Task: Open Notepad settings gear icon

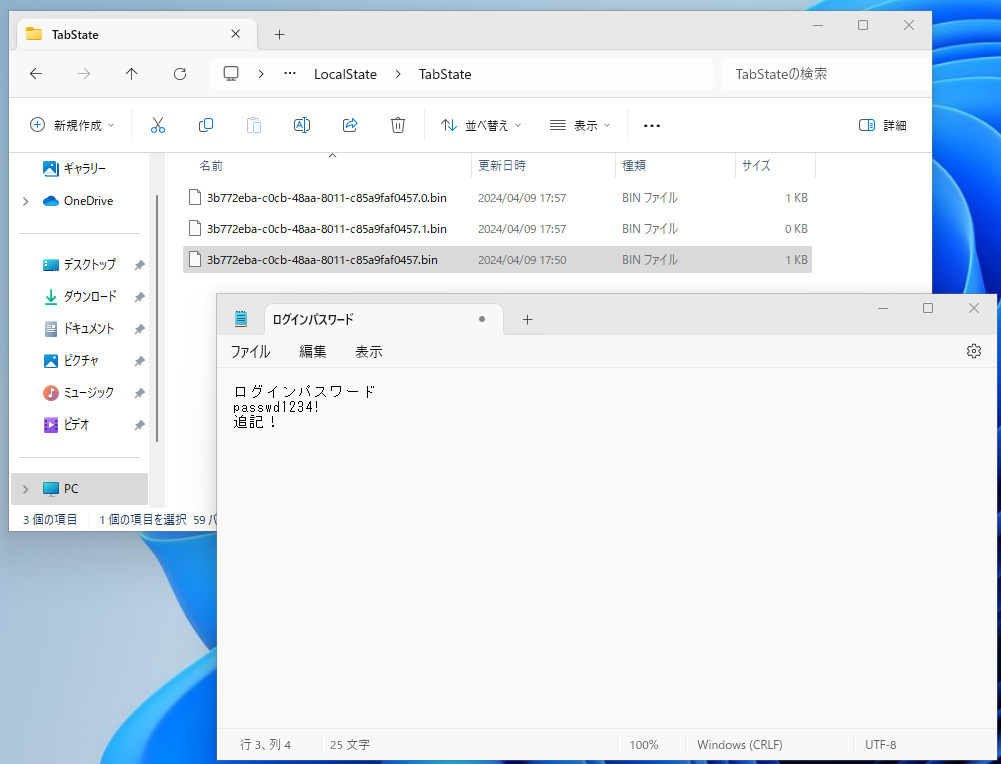Action: point(974,351)
